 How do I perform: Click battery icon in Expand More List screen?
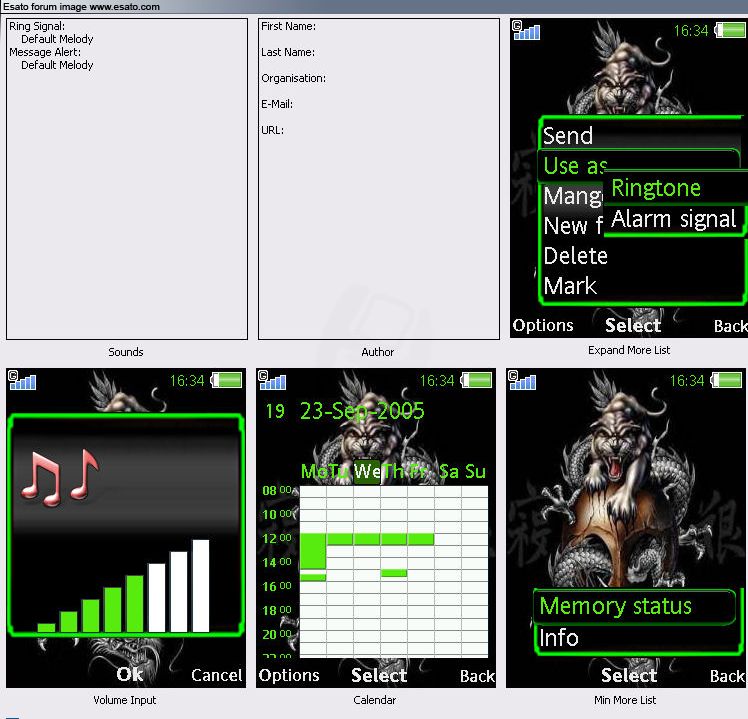click(x=730, y=30)
